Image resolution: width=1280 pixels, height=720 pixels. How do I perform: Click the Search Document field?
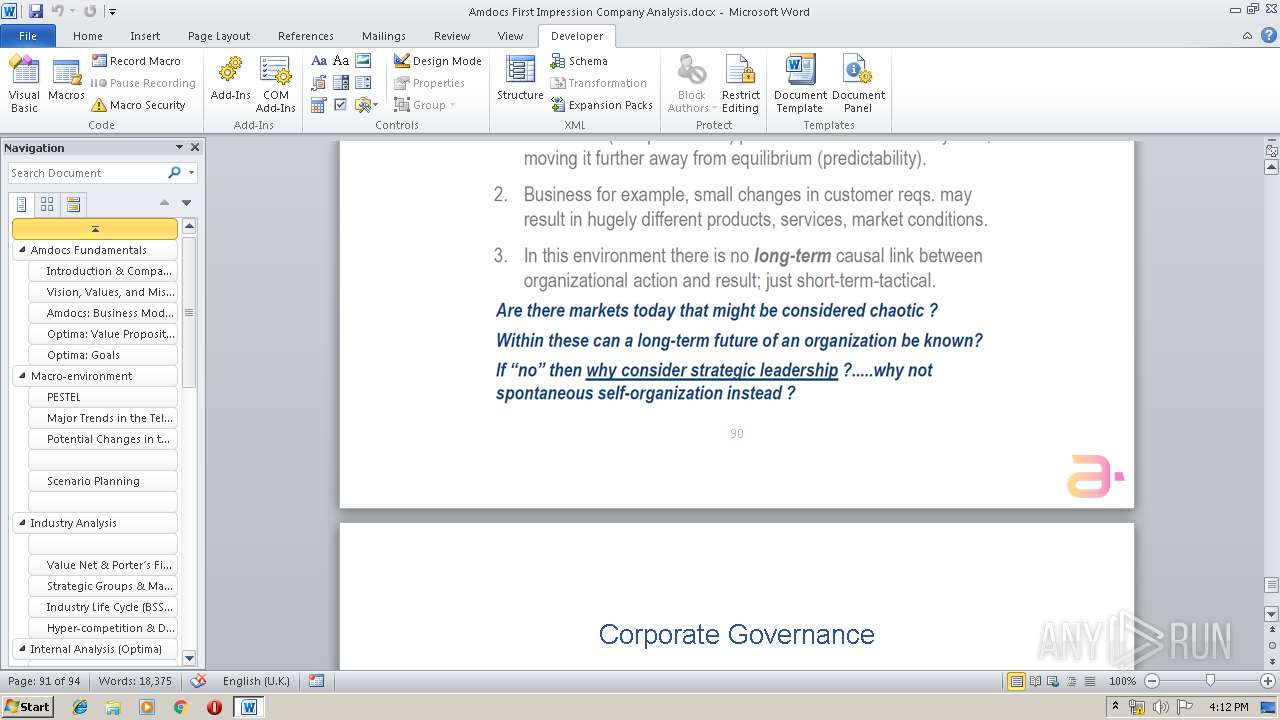87,173
